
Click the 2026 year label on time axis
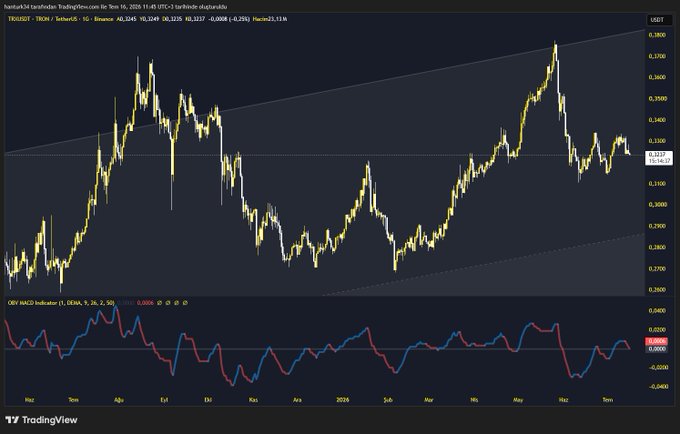point(343,400)
